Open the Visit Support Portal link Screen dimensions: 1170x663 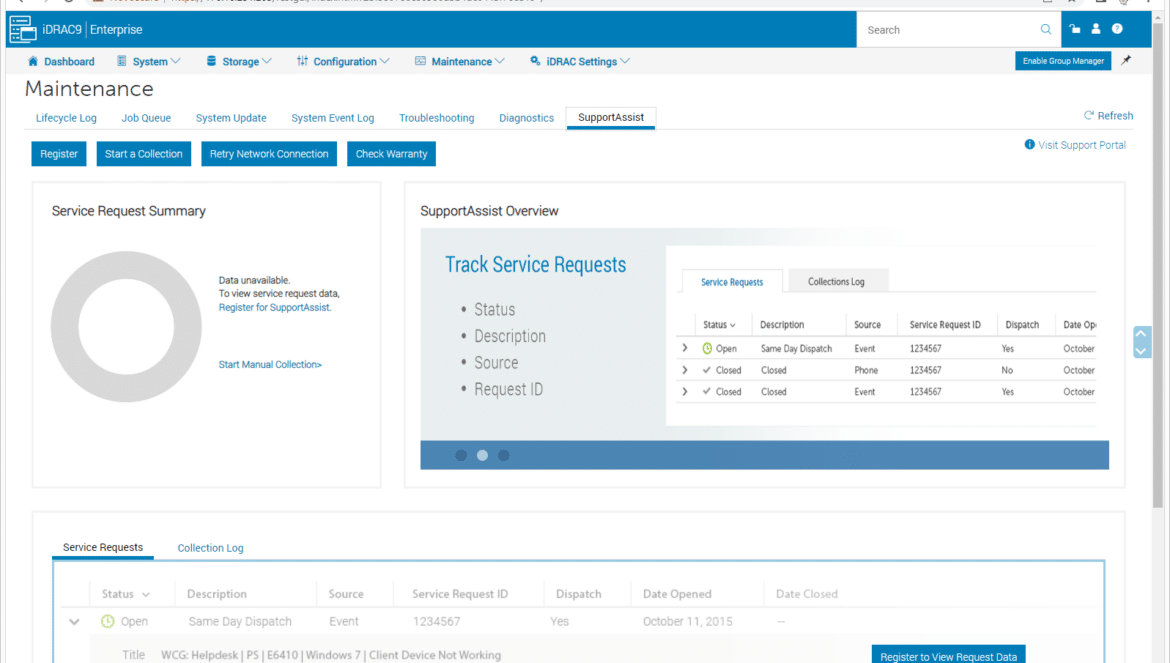coord(1082,145)
